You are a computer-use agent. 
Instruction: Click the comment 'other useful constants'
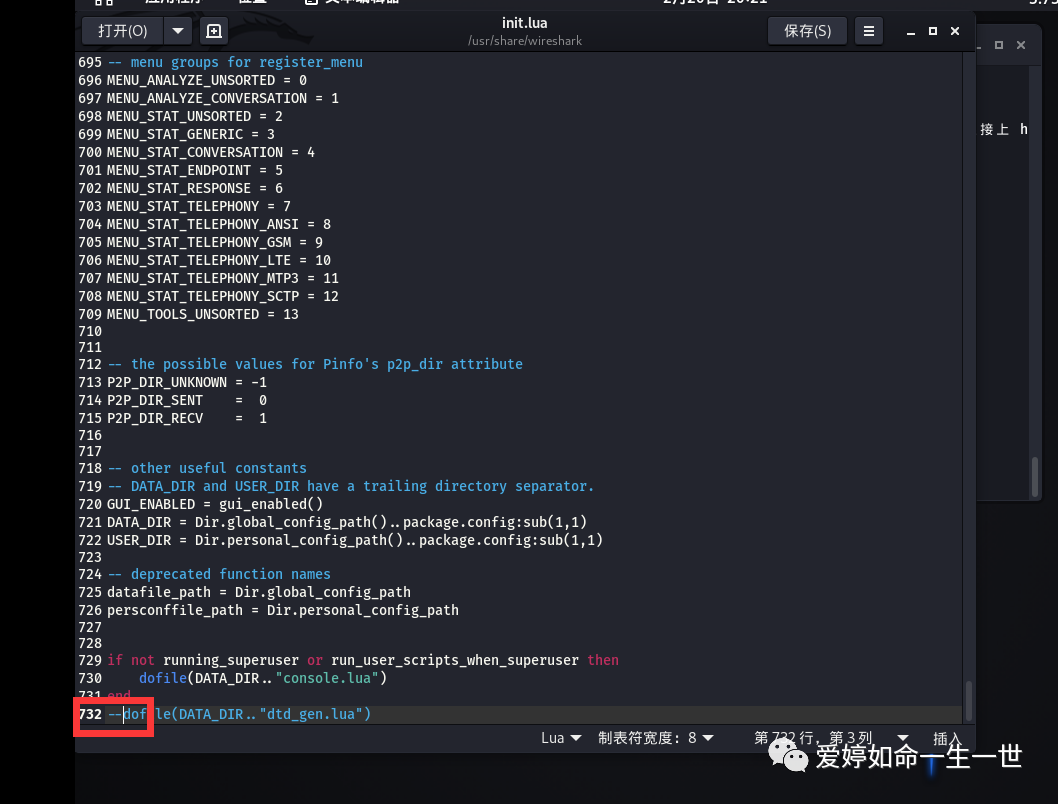pos(207,468)
